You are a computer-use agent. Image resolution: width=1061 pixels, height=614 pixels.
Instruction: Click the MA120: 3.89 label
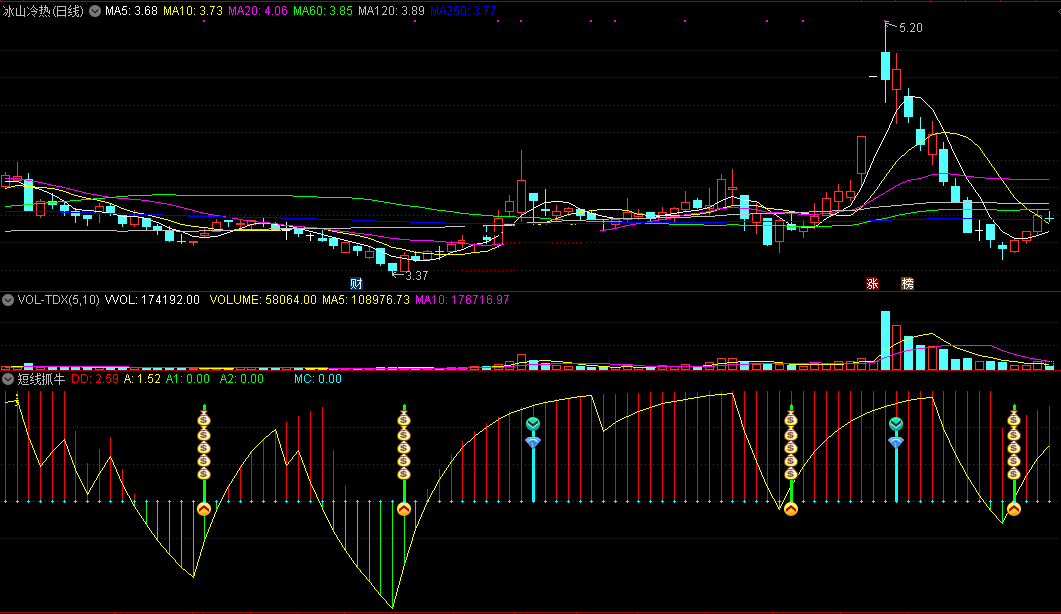pyautogui.click(x=391, y=11)
